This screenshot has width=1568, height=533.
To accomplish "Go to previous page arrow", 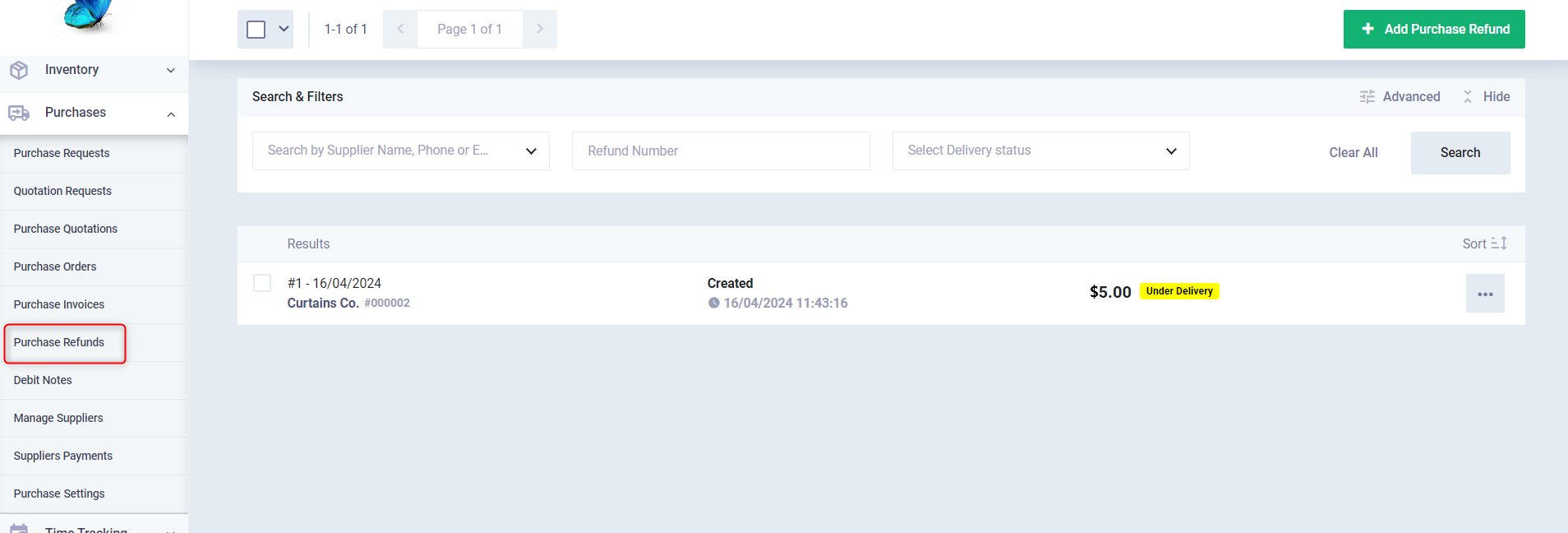I will [400, 29].
